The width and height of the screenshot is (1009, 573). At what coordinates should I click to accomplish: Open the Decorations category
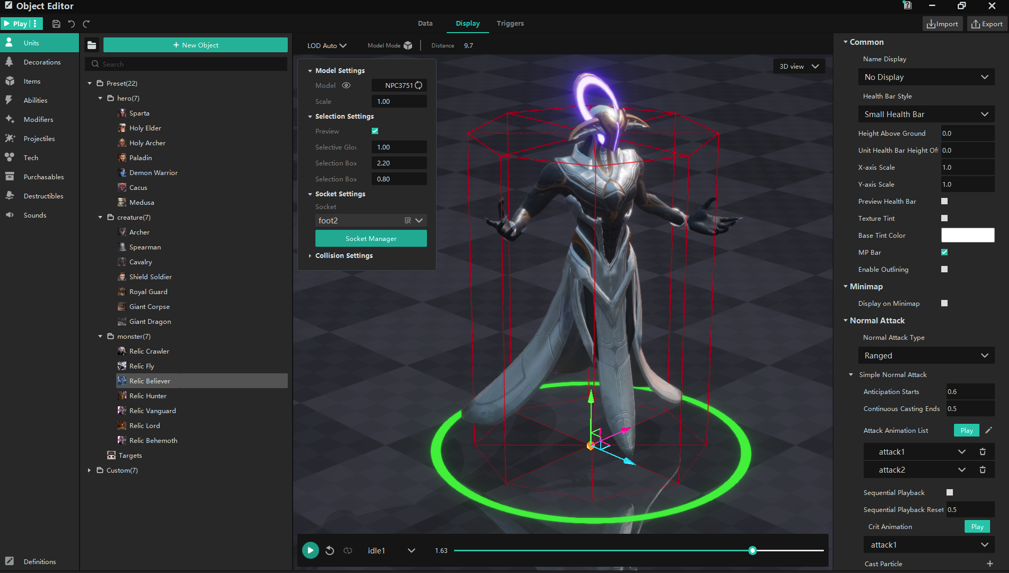coord(39,62)
